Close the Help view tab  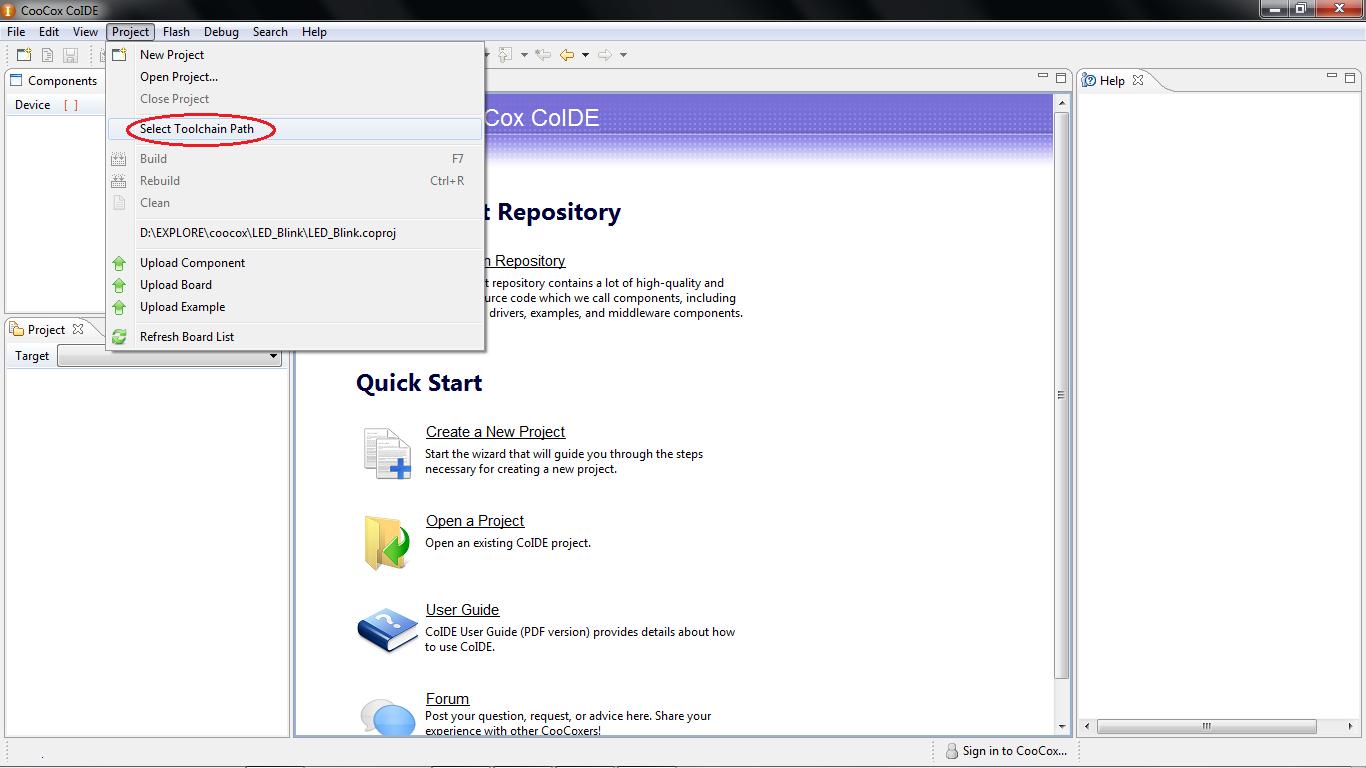(x=1138, y=80)
